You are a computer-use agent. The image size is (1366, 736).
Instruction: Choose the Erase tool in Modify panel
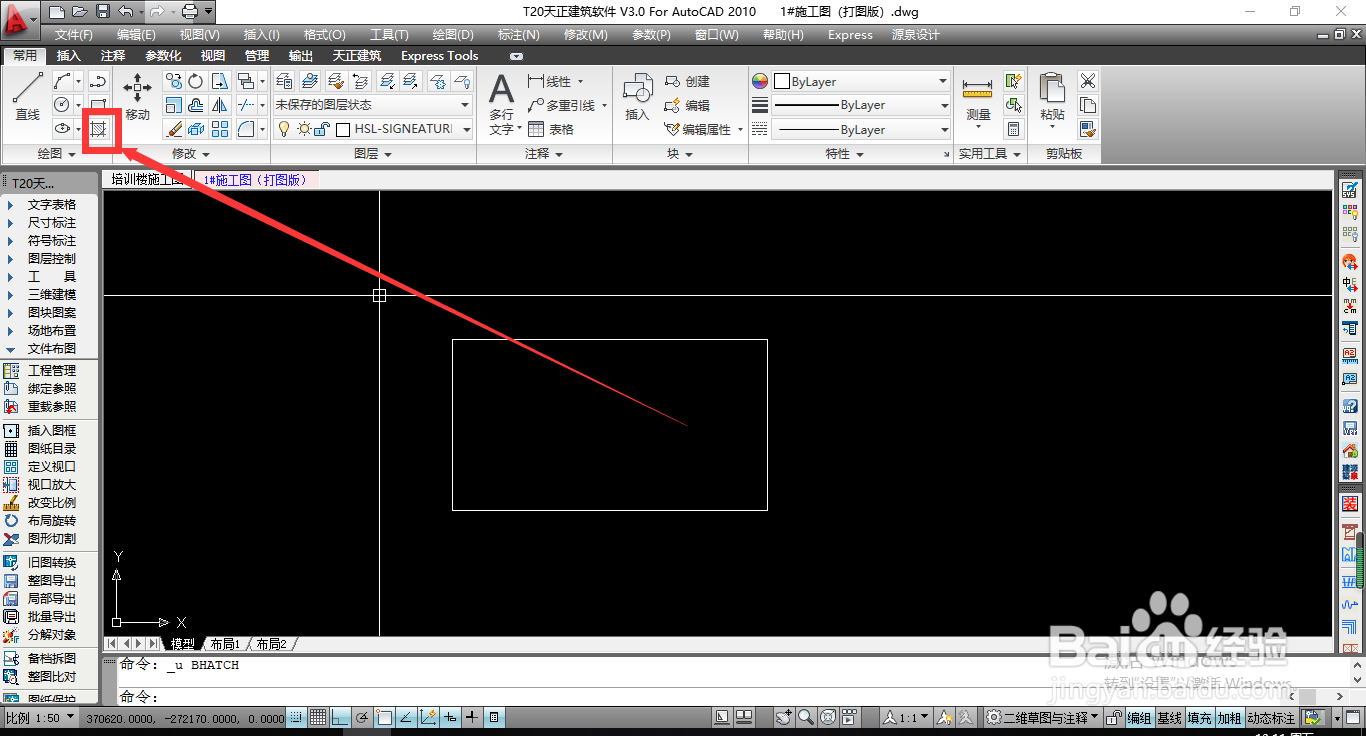[x=174, y=129]
